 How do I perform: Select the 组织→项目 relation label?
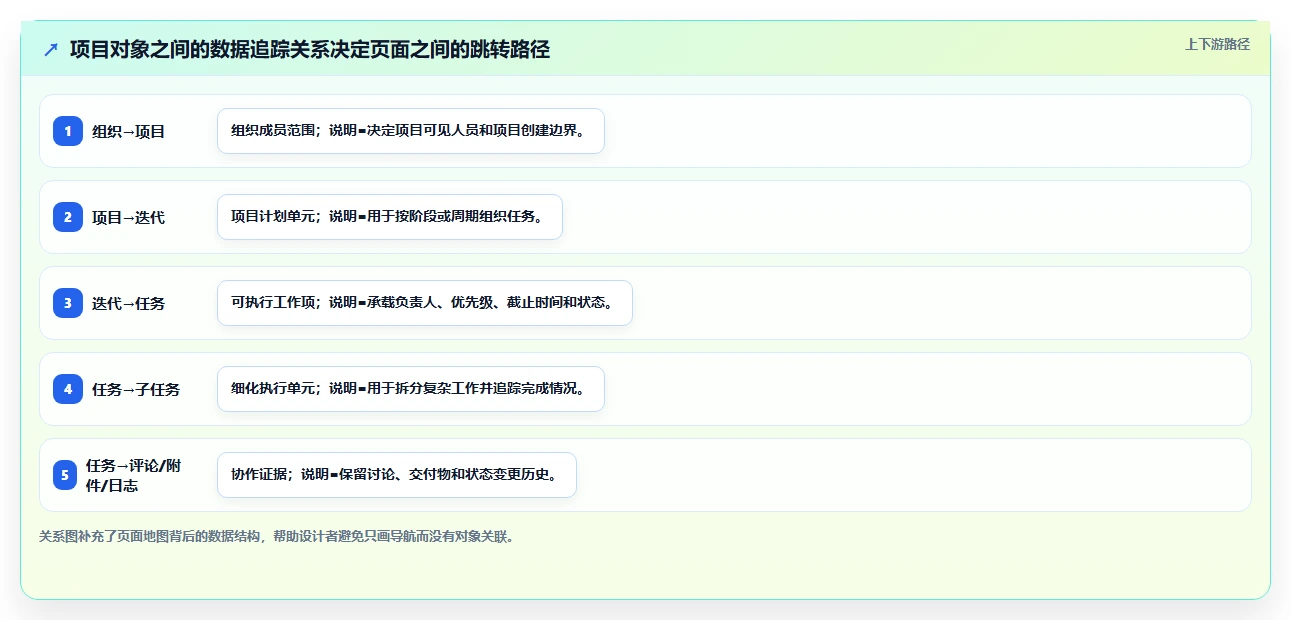[x=129, y=131]
